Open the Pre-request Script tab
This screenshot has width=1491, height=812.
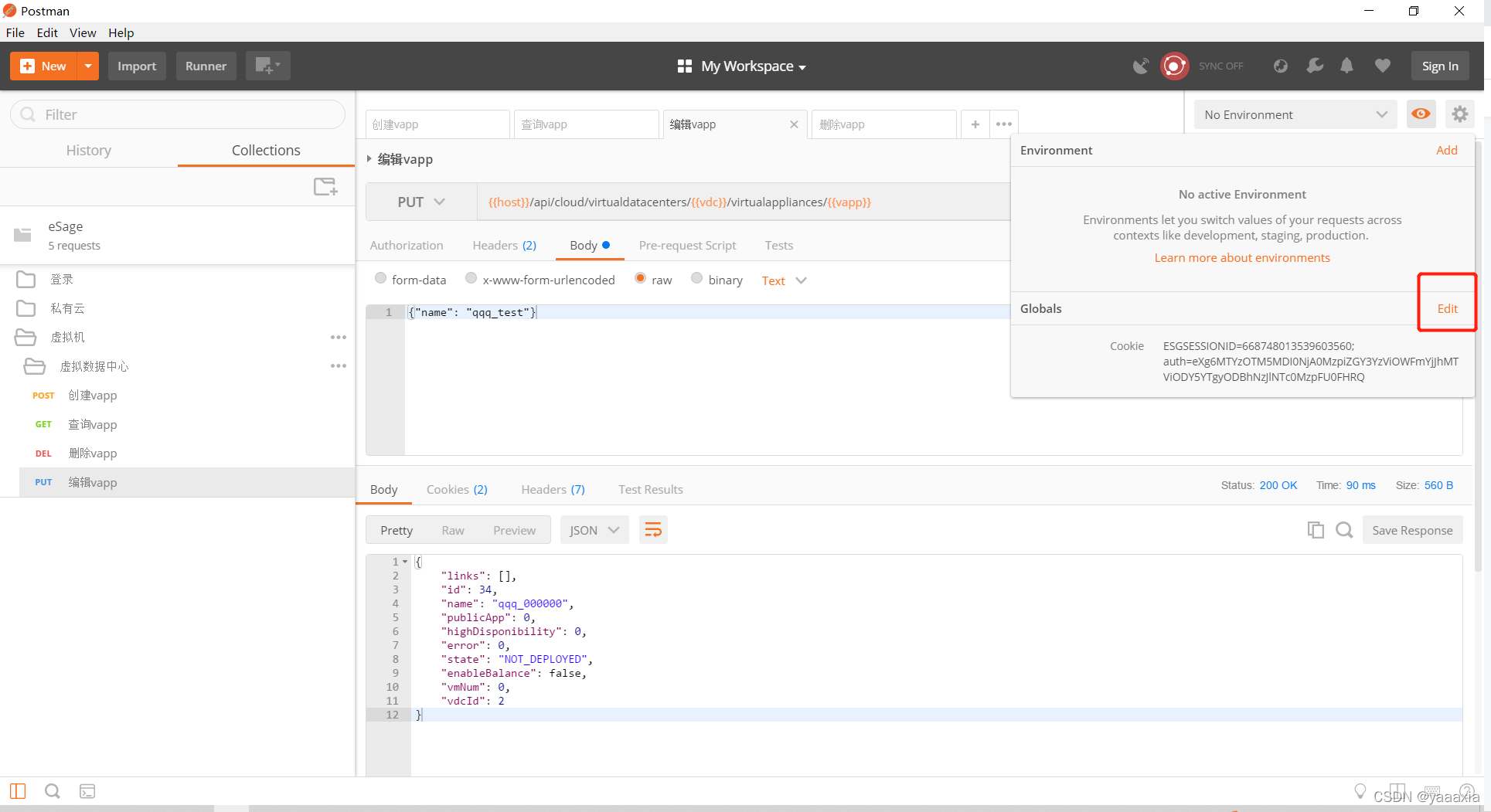pyautogui.click(x=687, y=245)
